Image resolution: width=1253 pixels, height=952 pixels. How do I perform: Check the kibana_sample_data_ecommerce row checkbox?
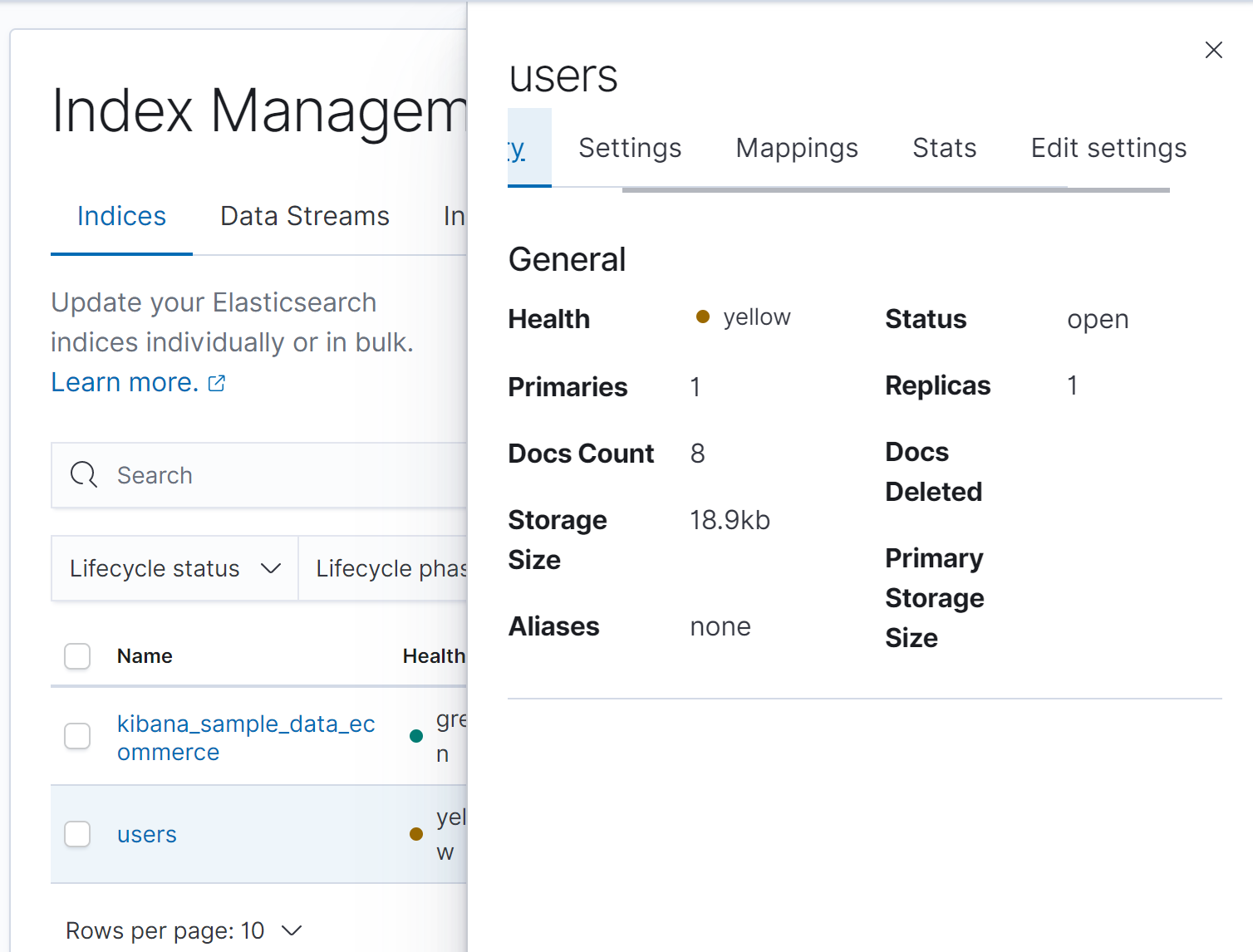77,736
